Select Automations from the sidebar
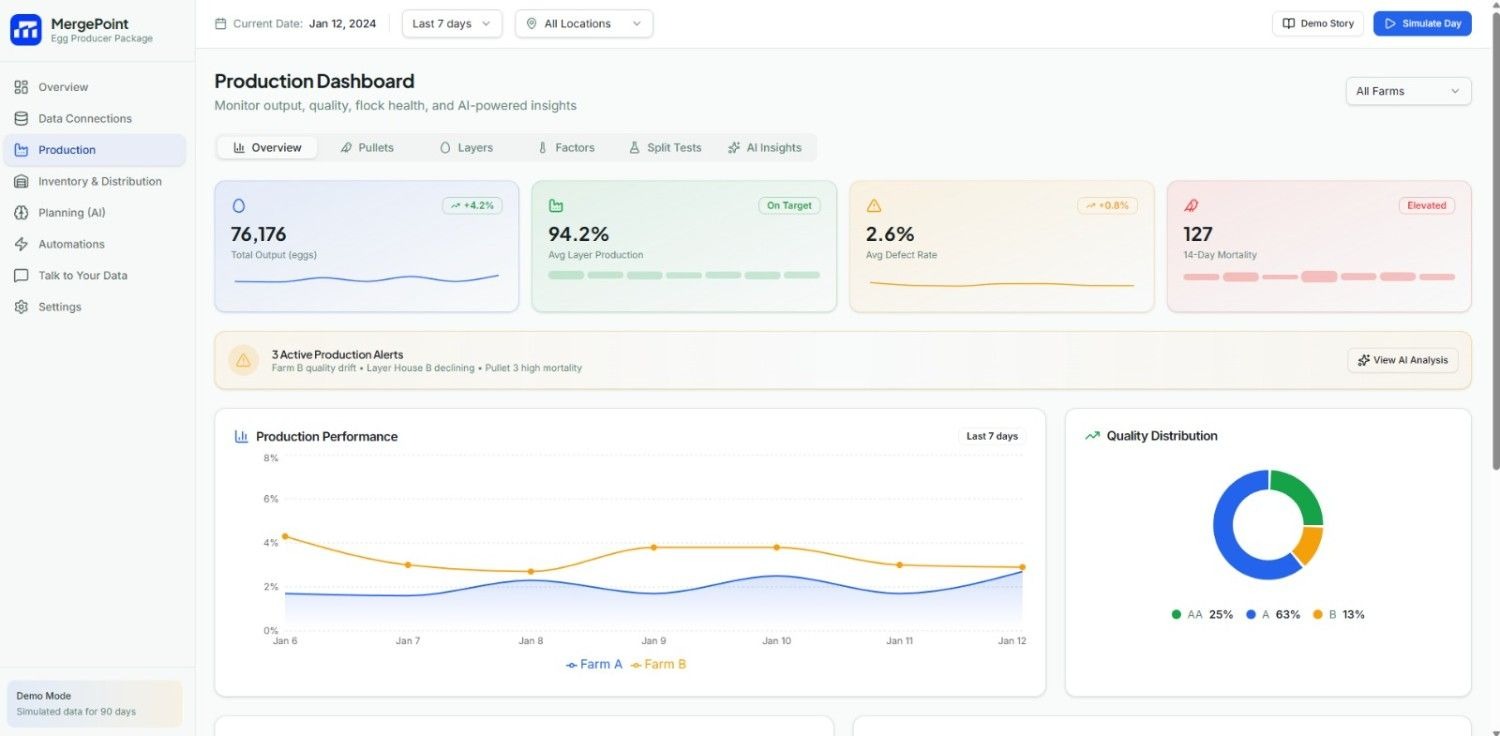 click(73, 244)
